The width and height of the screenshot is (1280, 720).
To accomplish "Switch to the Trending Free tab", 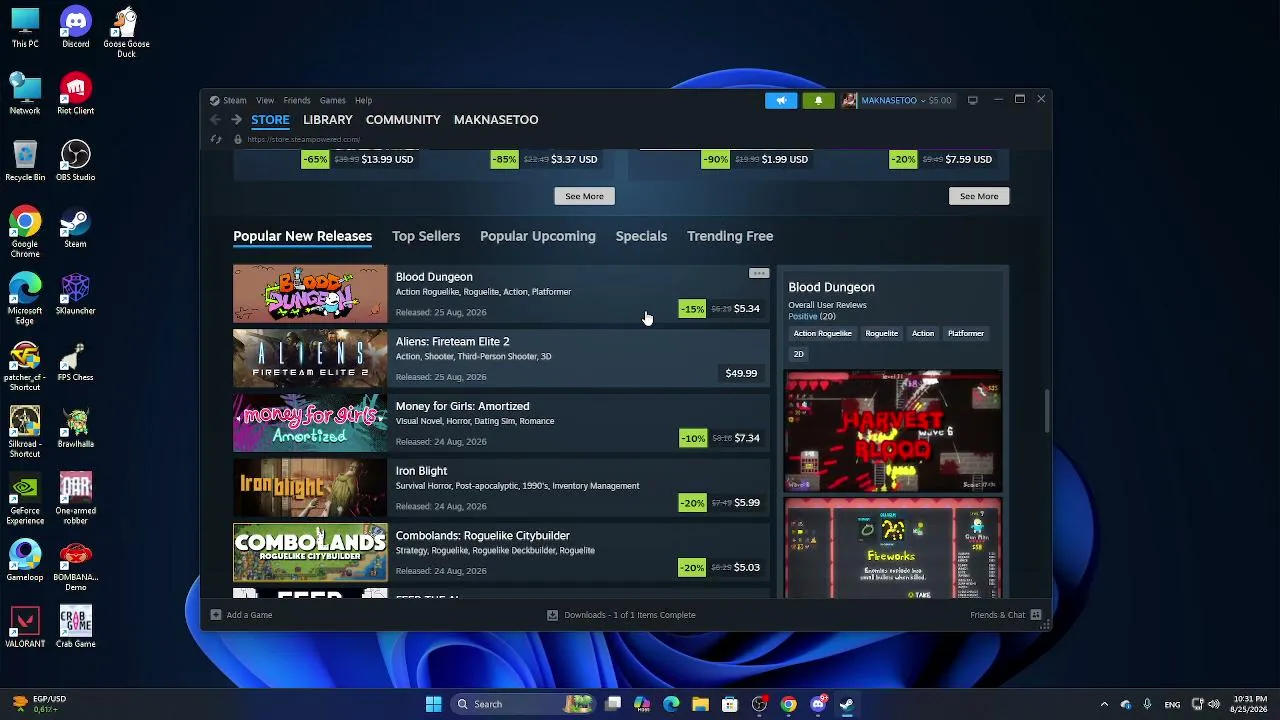I will 730,236.
